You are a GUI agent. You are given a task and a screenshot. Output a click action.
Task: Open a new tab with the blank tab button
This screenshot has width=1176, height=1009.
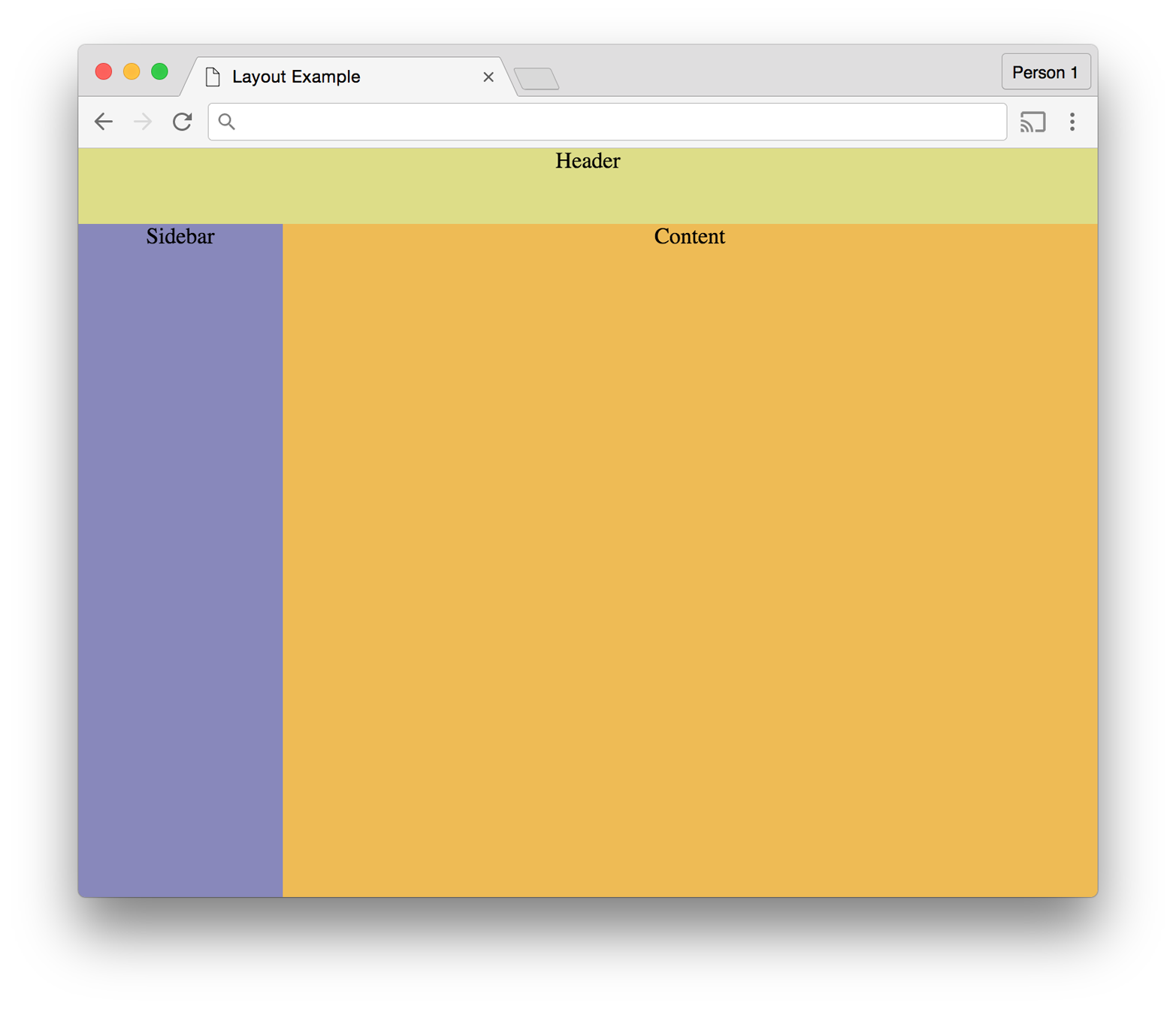537,79
